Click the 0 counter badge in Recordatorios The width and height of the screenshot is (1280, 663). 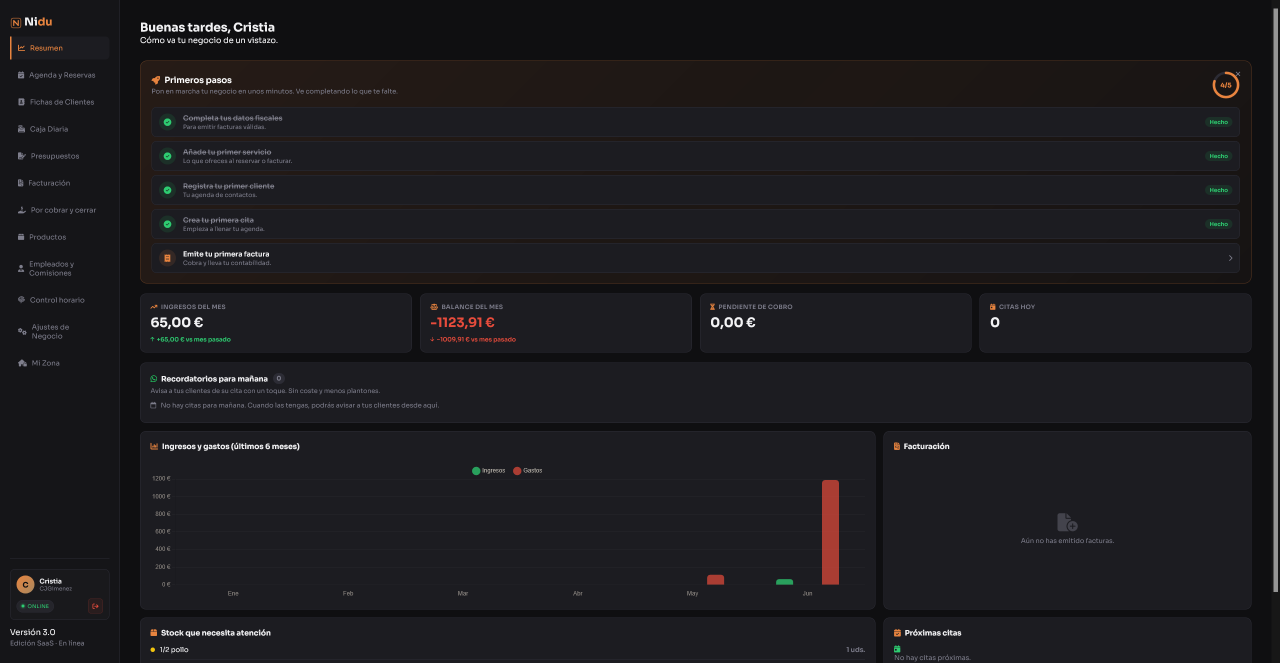[279, 379]
